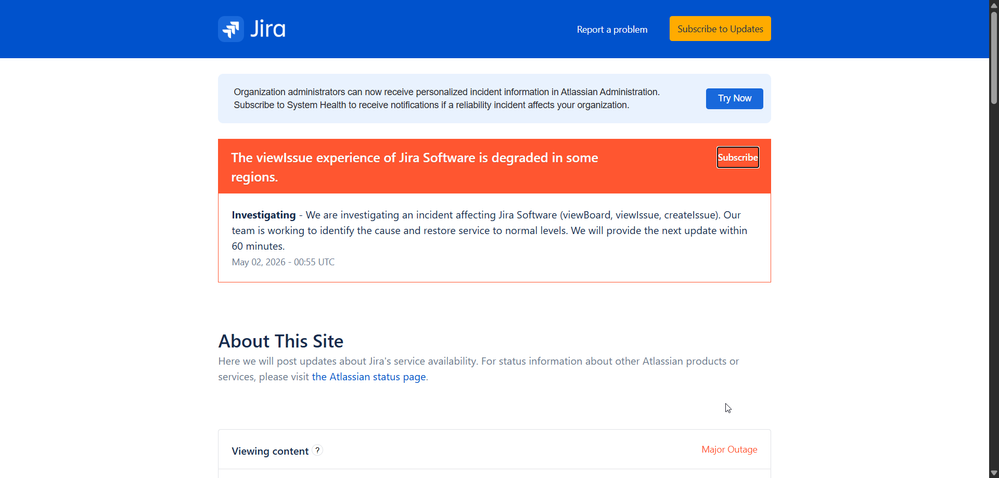Click the Subscribe to Updates button
The image size is (999, 478).
720,29
